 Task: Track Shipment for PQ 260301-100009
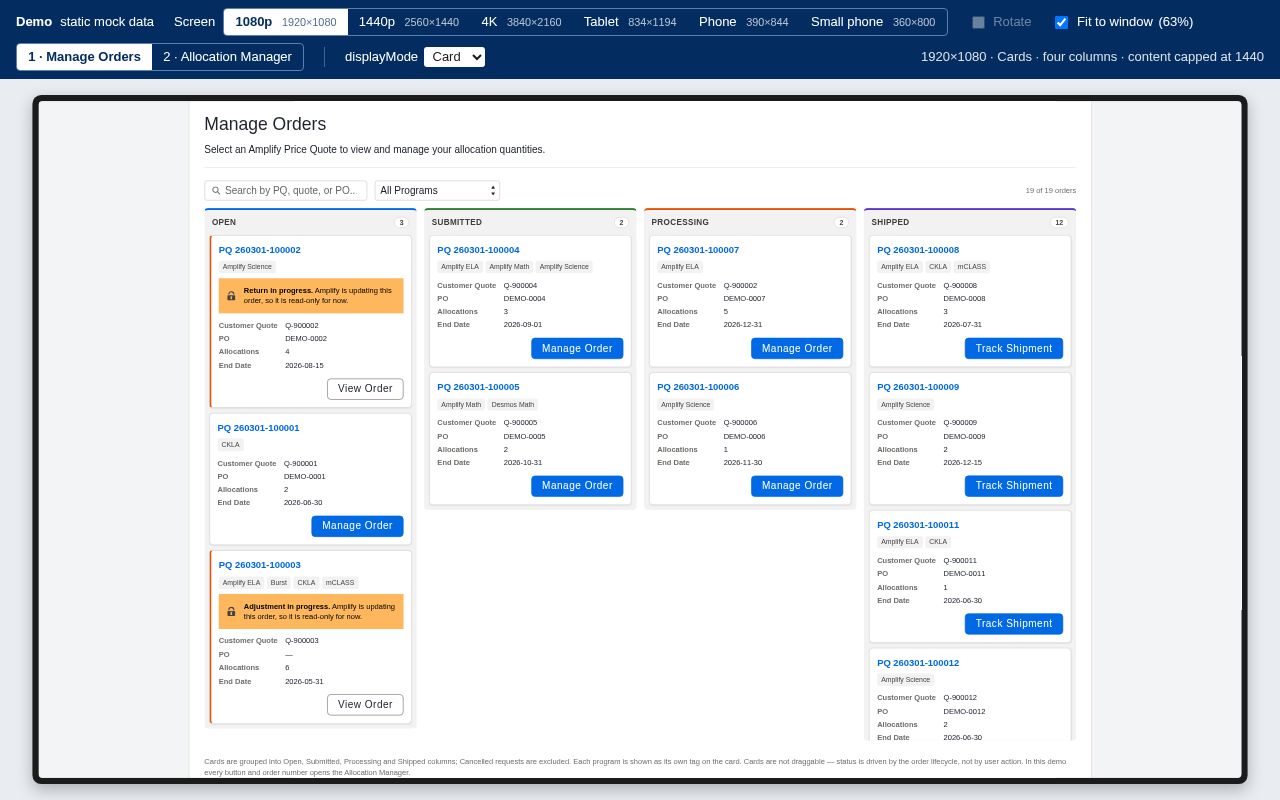[1014, 486]
